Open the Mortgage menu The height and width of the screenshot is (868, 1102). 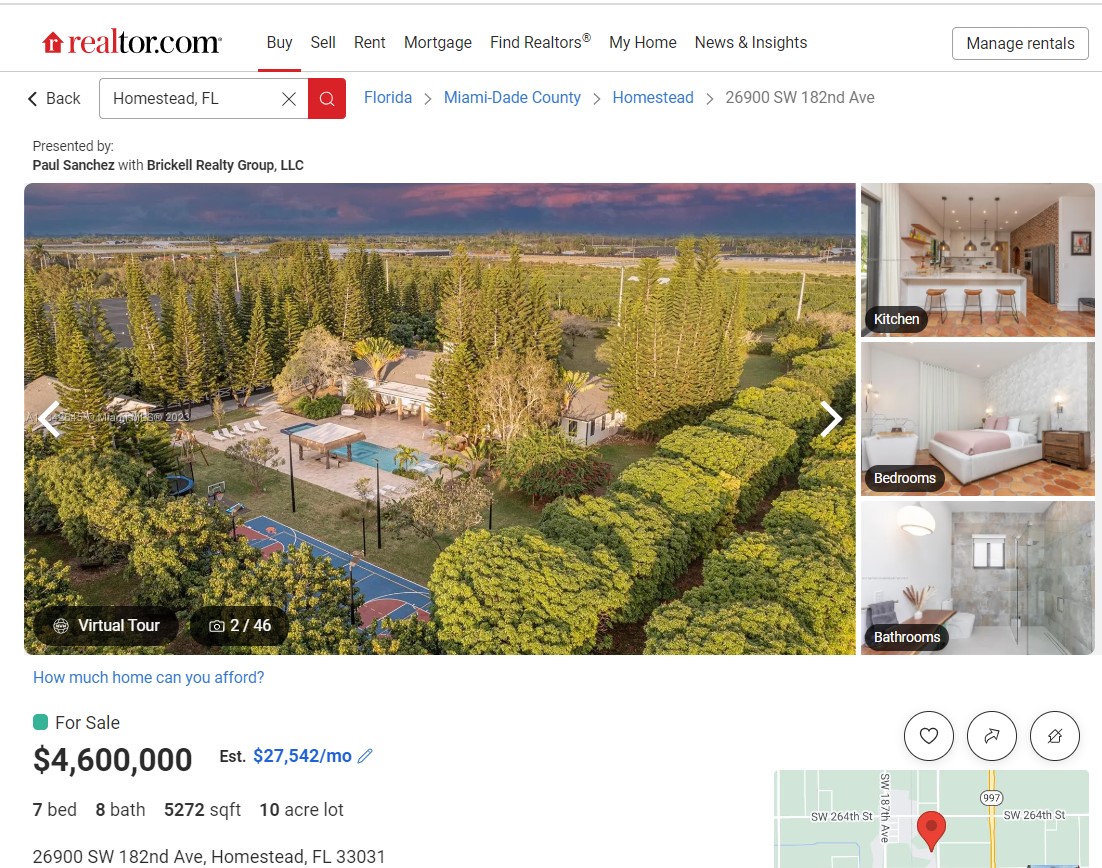[438, 43]
